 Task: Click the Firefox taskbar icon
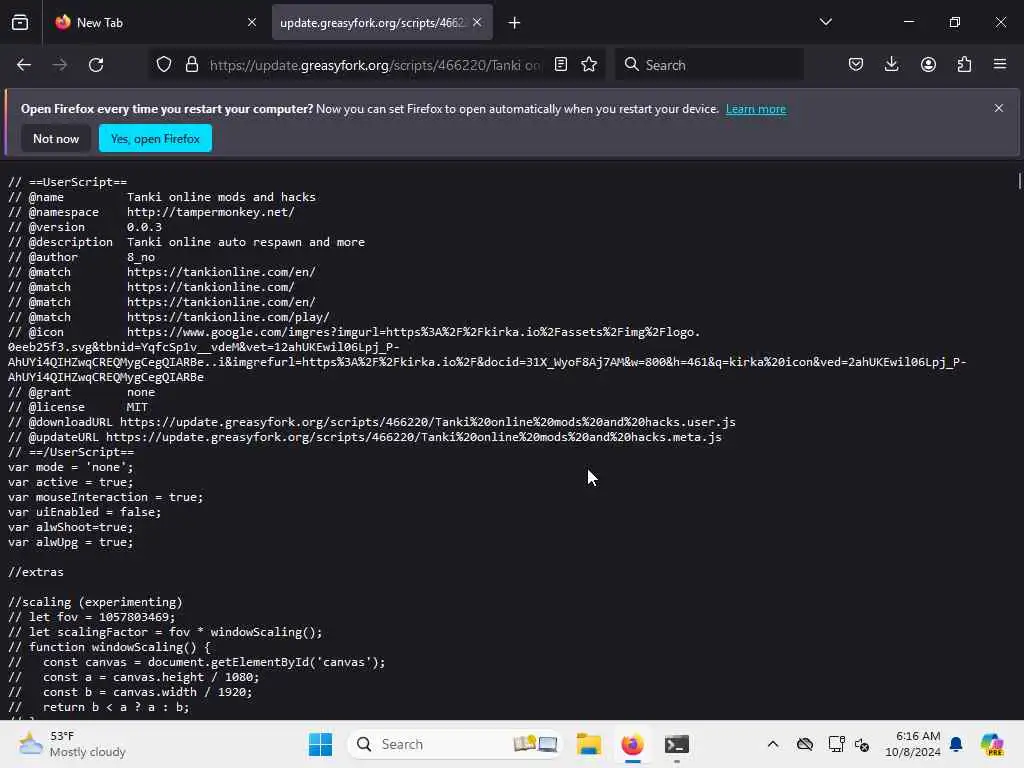pyautogui.click(x=632, y=744)
